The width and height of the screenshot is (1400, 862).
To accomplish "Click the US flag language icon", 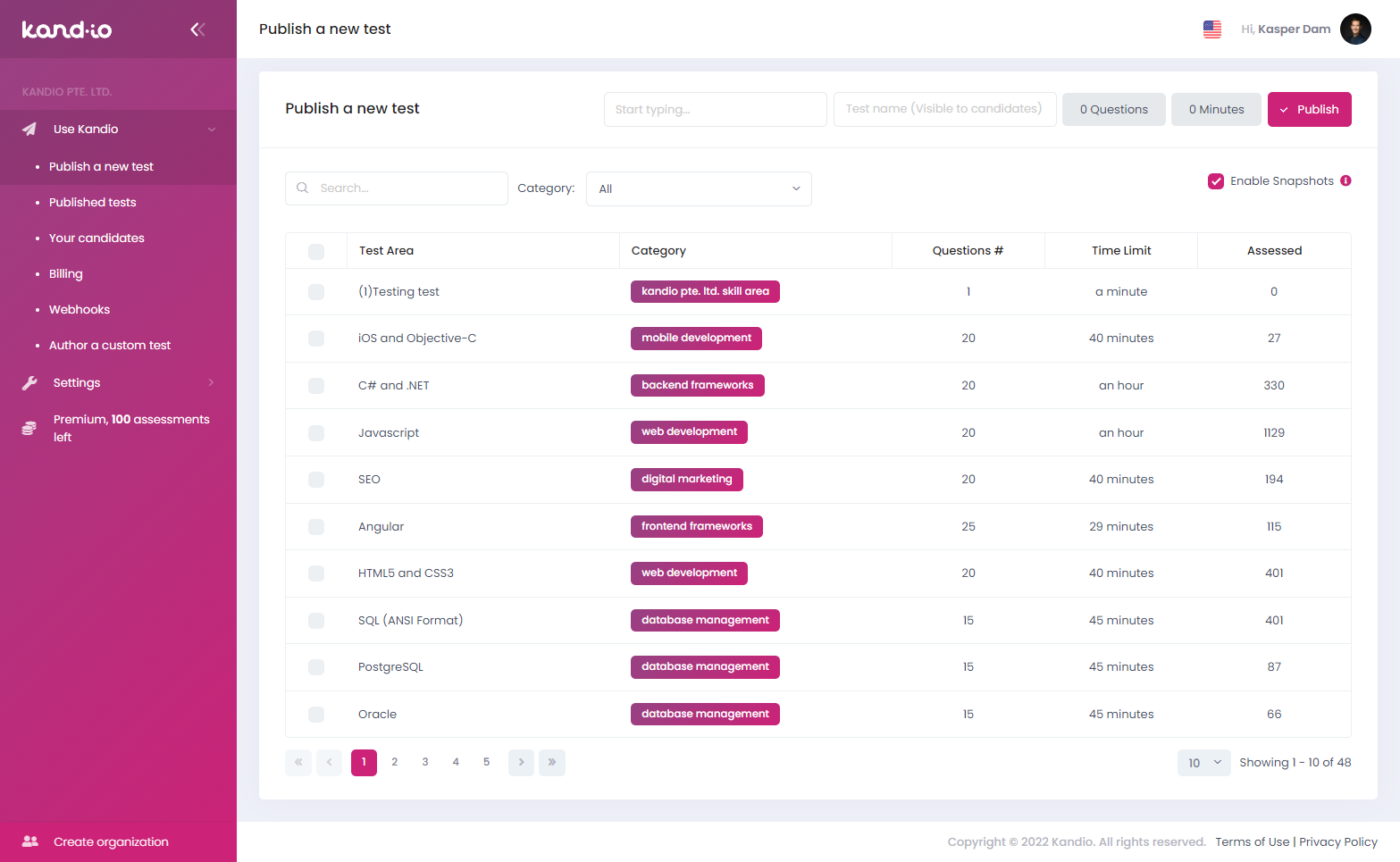I will pyautogui.click(x=1211, y=29).
